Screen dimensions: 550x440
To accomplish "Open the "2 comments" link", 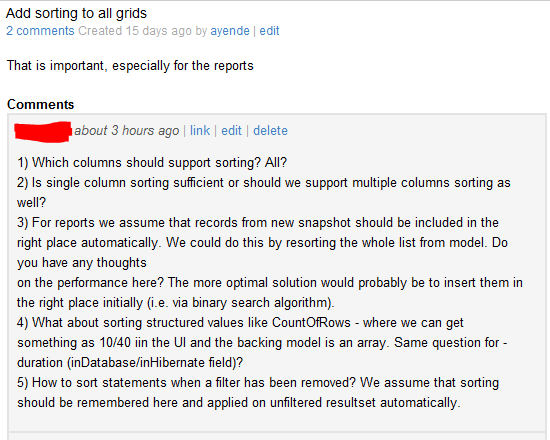I will [x=40, y=31].
